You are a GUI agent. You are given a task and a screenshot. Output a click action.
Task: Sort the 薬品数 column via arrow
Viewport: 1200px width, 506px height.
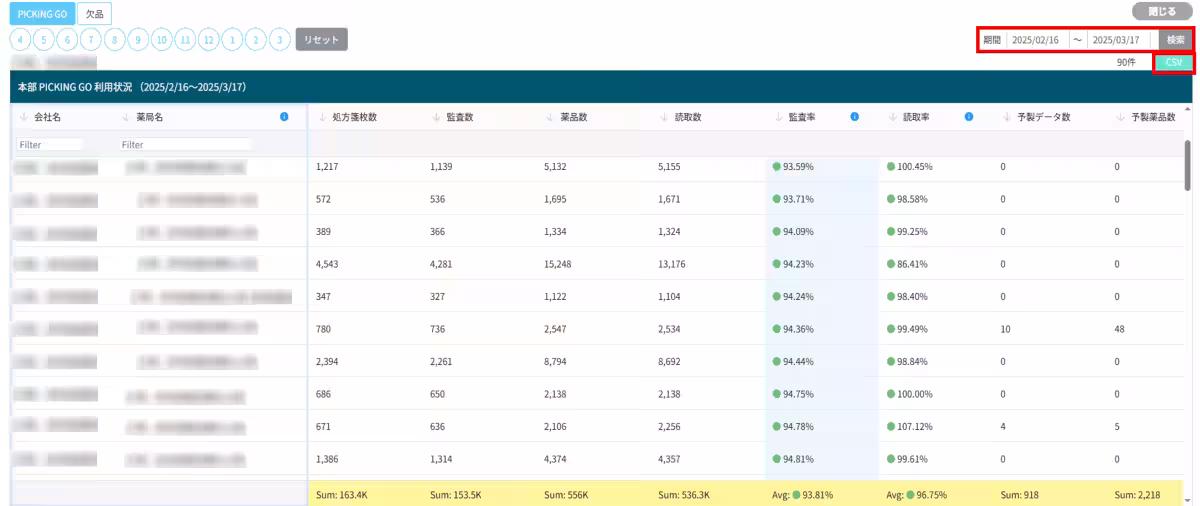tap(550, 117)
